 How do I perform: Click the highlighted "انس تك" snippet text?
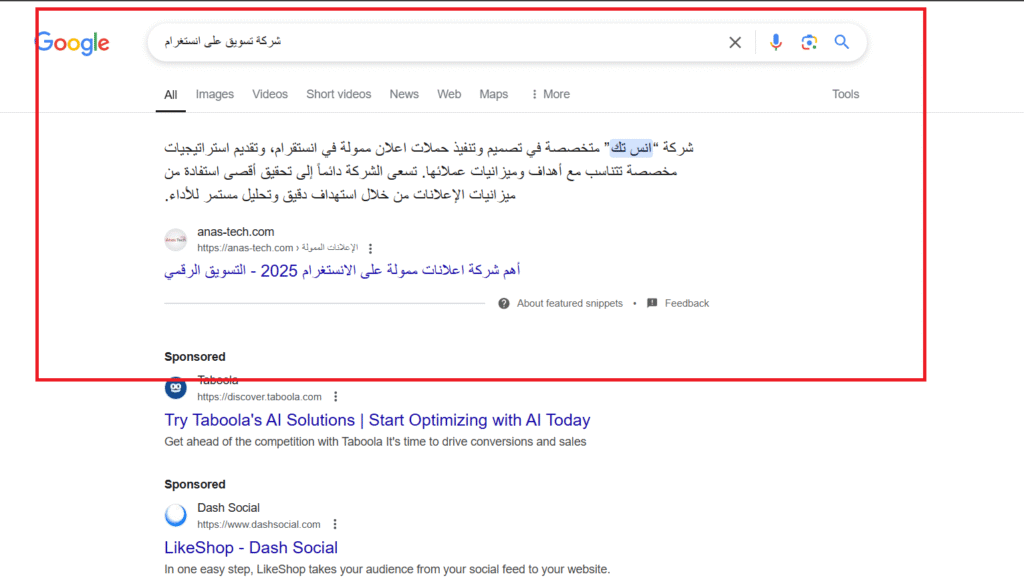click(631, 148)
